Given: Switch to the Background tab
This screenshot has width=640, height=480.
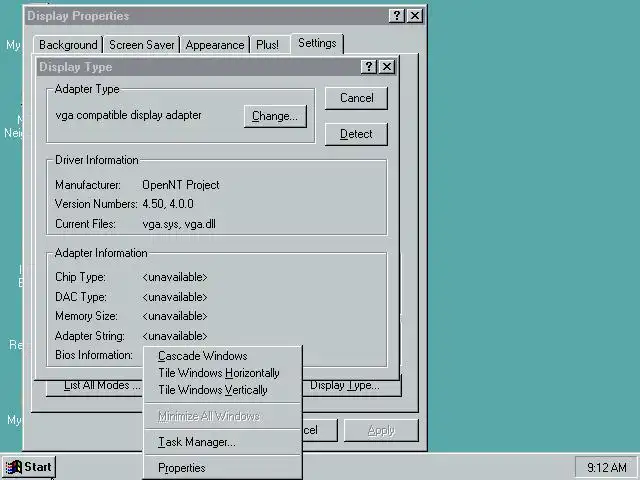Looking at the screenshot, I should pyautogui.click(x=68, y=45).
